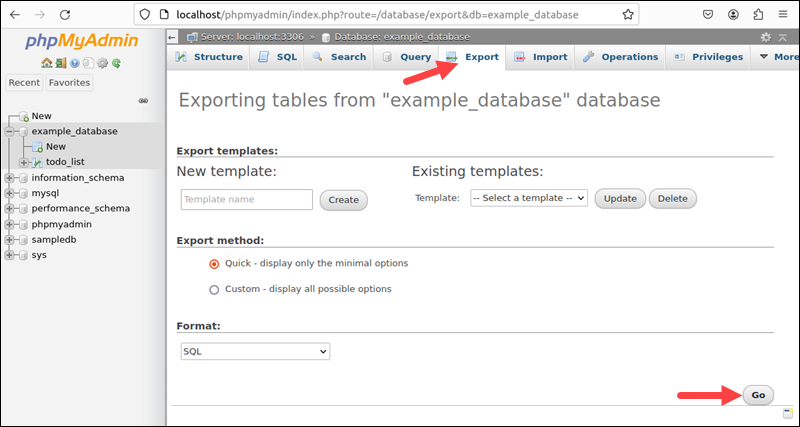Expand the information_schema database tree node
Screen dimensions: 800x427
click(x=10, y=178)
